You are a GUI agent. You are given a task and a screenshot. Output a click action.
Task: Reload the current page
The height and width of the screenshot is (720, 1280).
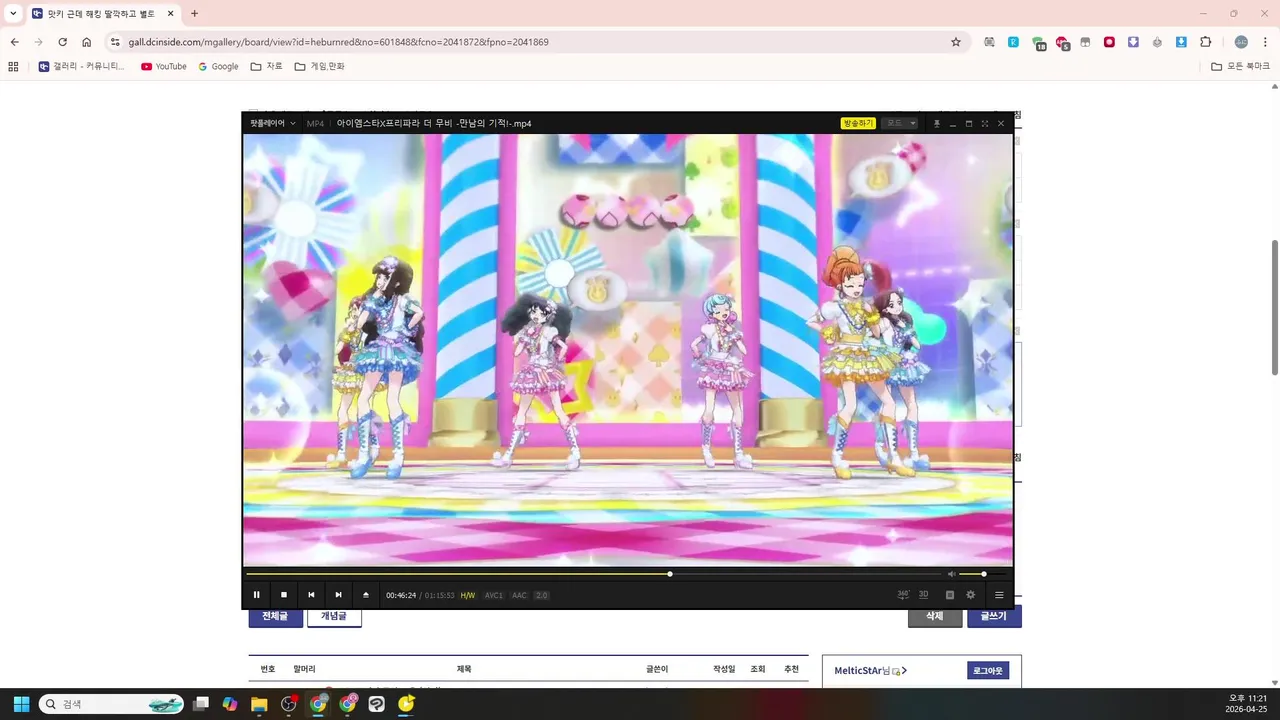[62, 42]
